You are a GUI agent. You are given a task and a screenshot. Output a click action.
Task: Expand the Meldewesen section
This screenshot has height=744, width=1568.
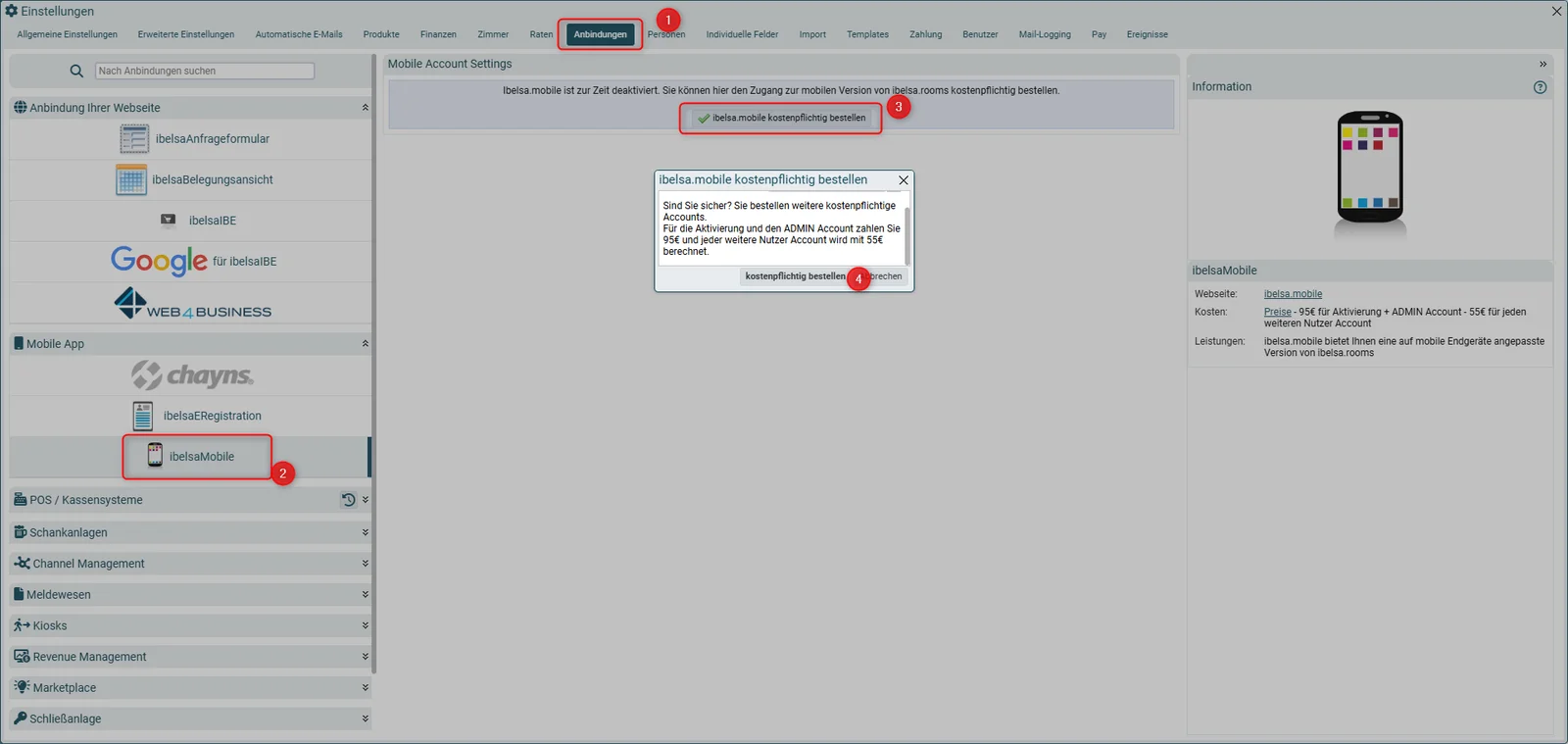366,595
